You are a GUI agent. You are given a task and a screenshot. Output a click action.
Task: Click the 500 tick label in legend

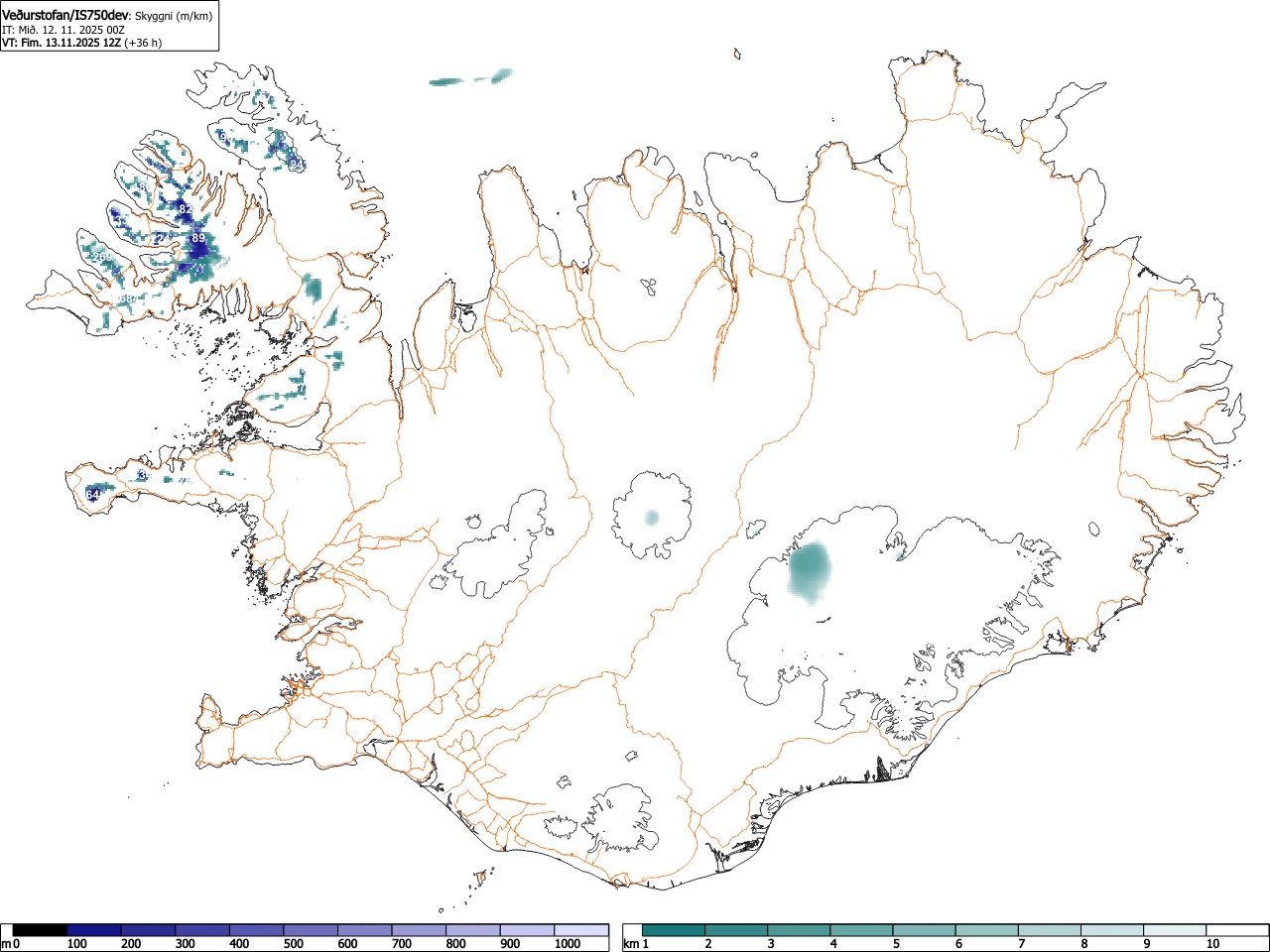click(293, 944)
